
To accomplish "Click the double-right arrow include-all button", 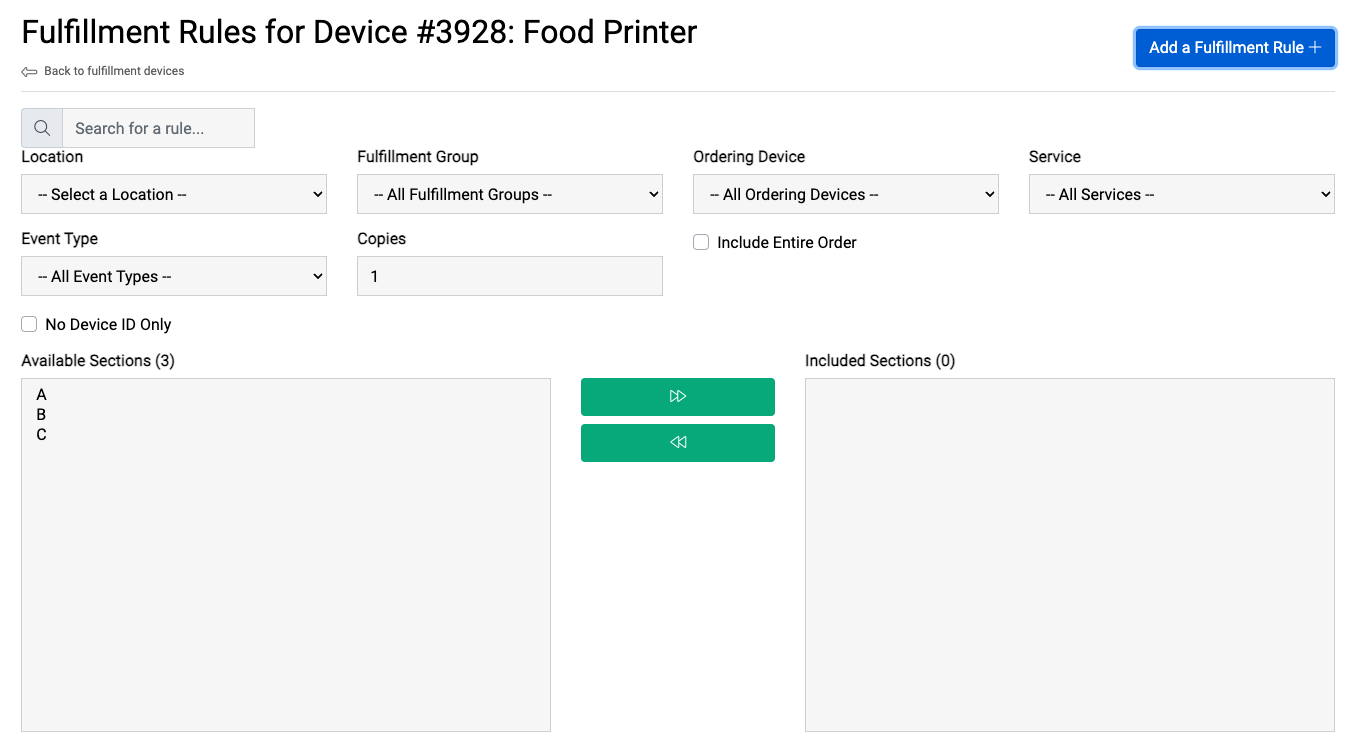I will (x=678, y=396).
